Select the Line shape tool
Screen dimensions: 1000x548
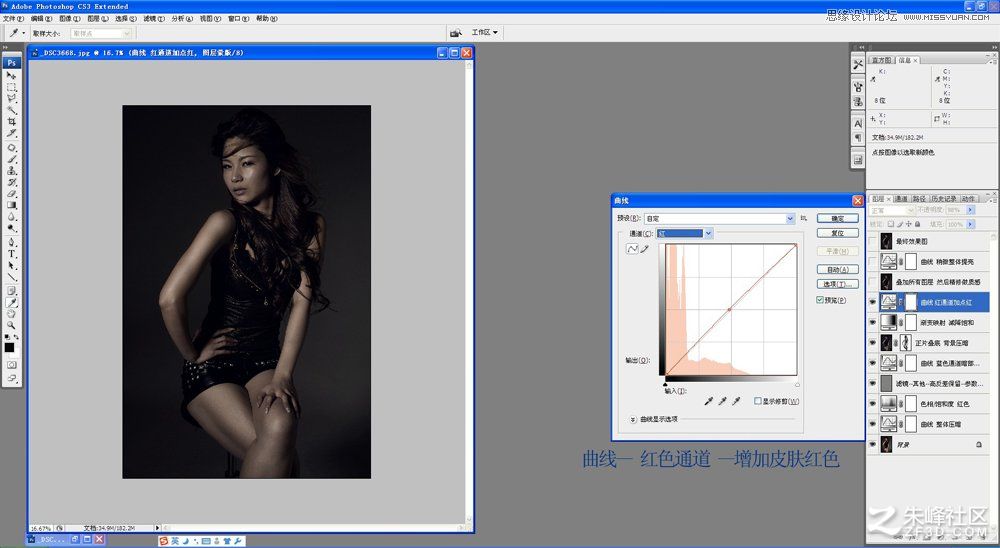11,277
